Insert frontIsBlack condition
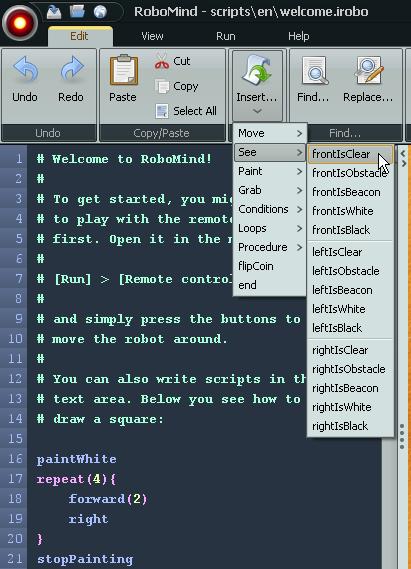This screenshot has height=569, width=411. coord(350,230)
